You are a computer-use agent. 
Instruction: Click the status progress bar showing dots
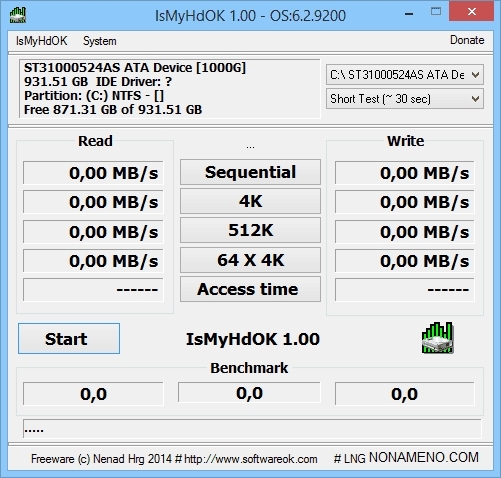252,429
